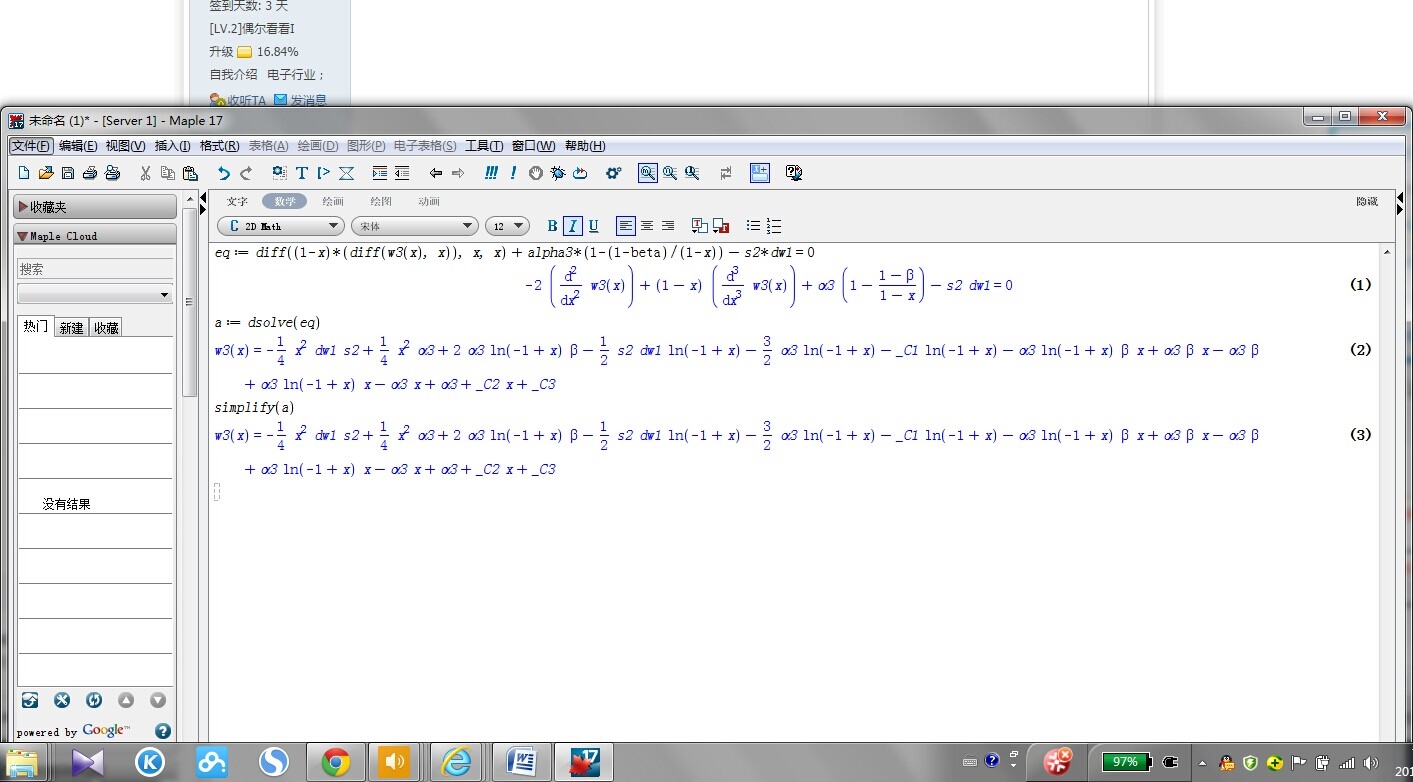Click the hand interrupt computation icon
This screenshot has width=1413, height=782.
(536, 173)
